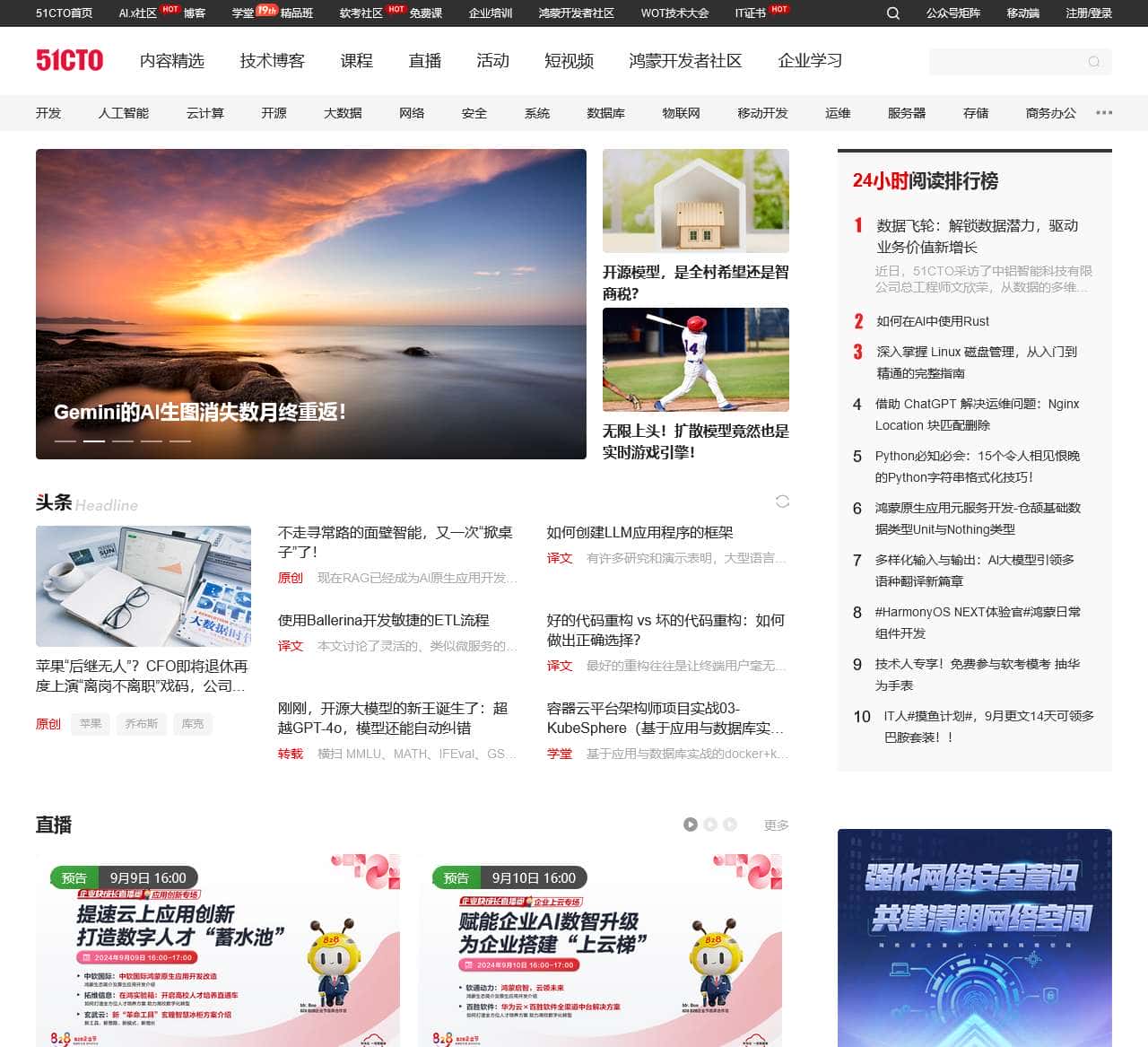Select the second dot control in the 直播 section

(709, 825)
